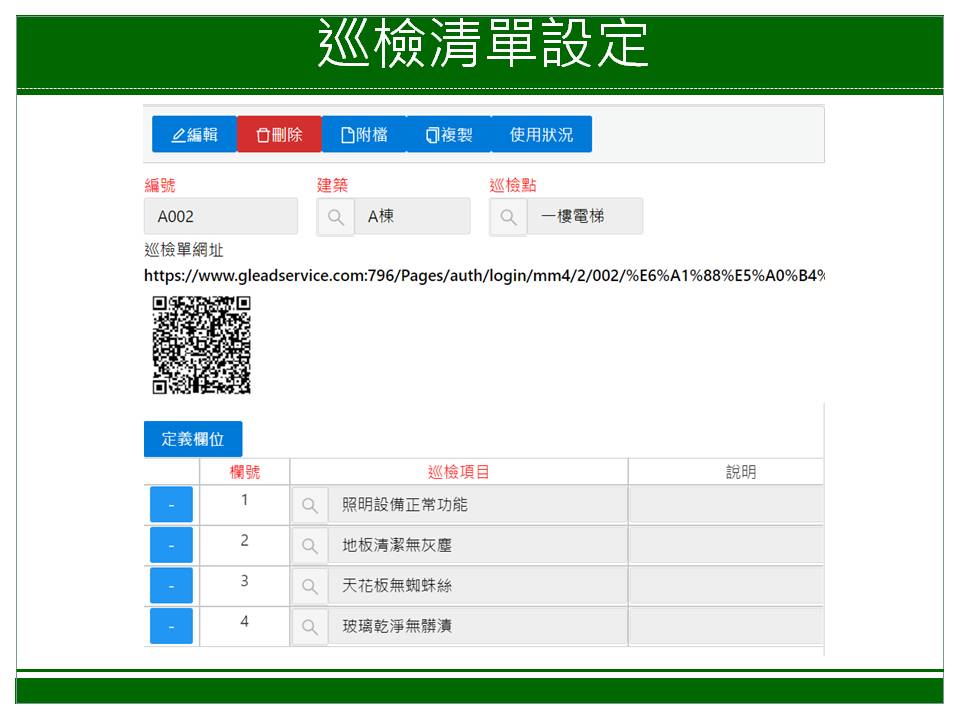This screenshot has width=960, height=720.
Task: Remove row 2 with the minus button
Action: (x=171, y=545)
